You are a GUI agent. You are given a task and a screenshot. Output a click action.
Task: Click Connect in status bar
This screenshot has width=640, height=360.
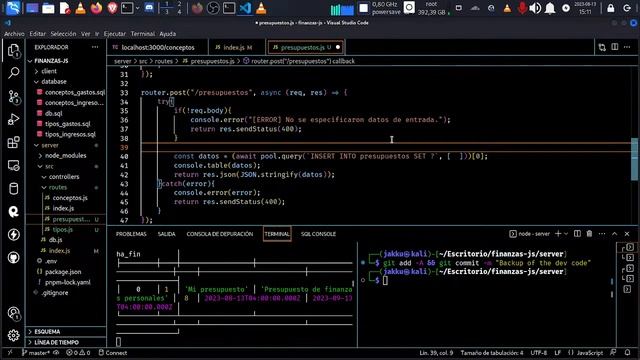tap(113, 352)
